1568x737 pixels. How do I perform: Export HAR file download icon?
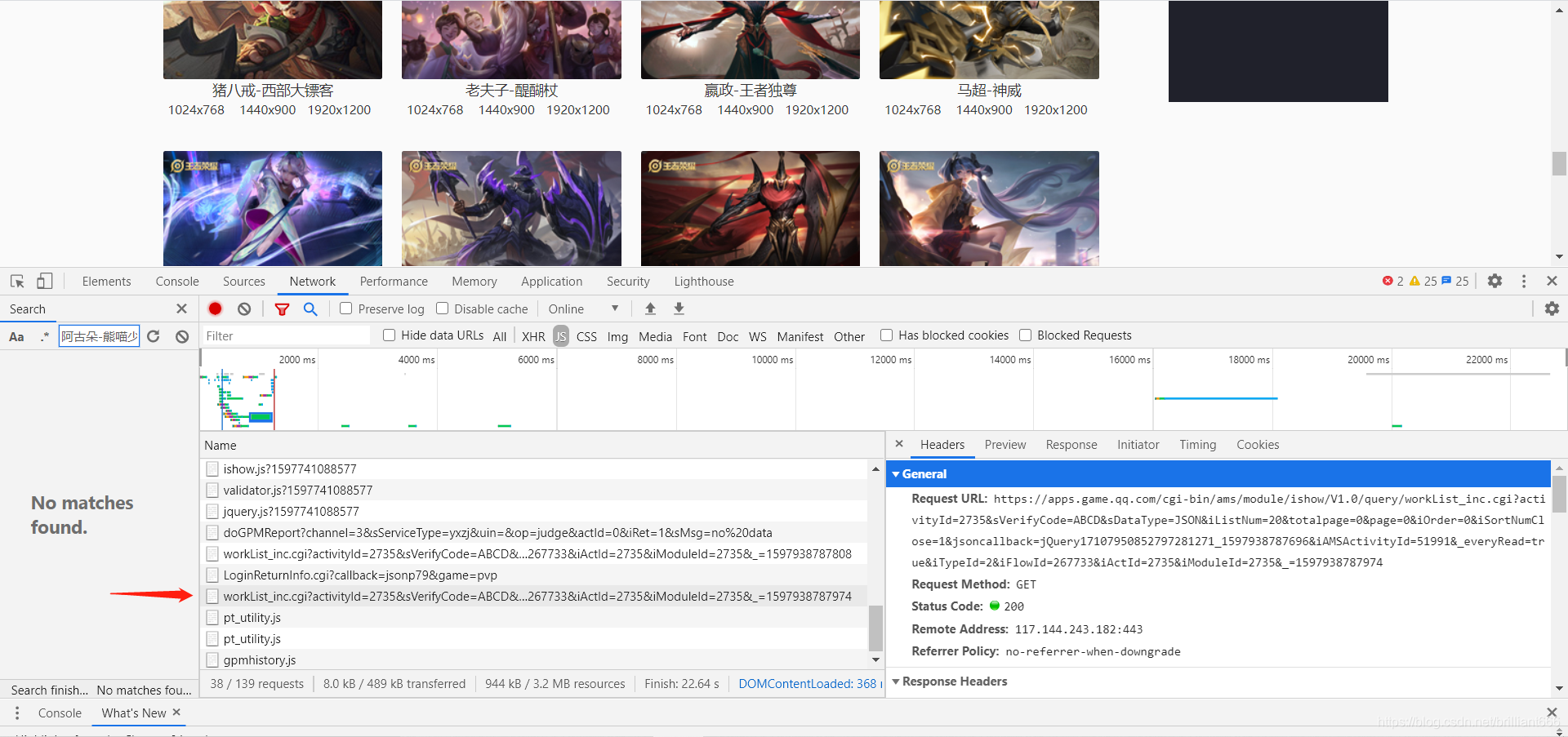(679, 309)
